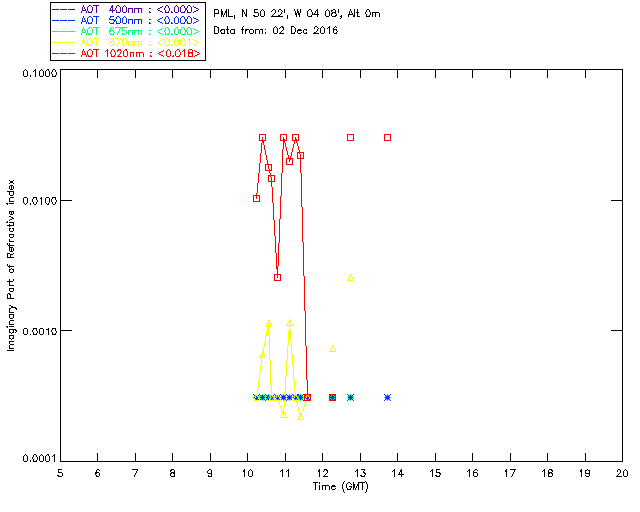Click the x-axis tick label 13
Screen dimensions: 640x512
click(360, 473)
